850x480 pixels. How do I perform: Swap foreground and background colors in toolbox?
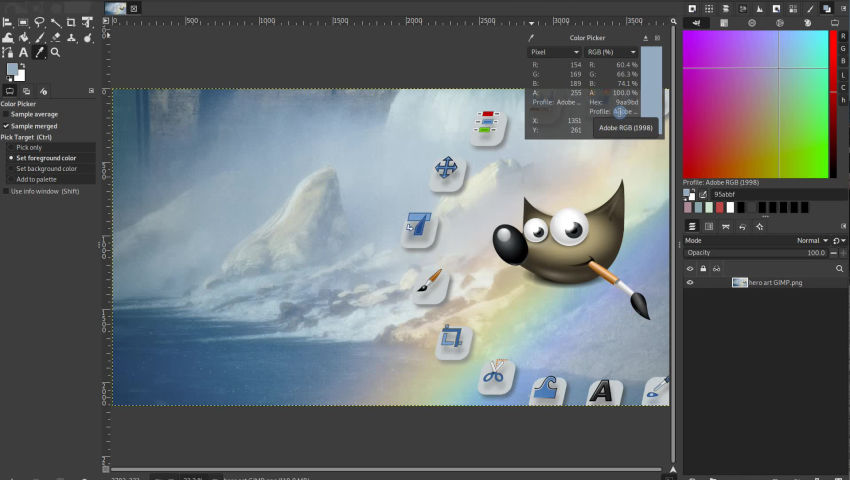[23, 66]
